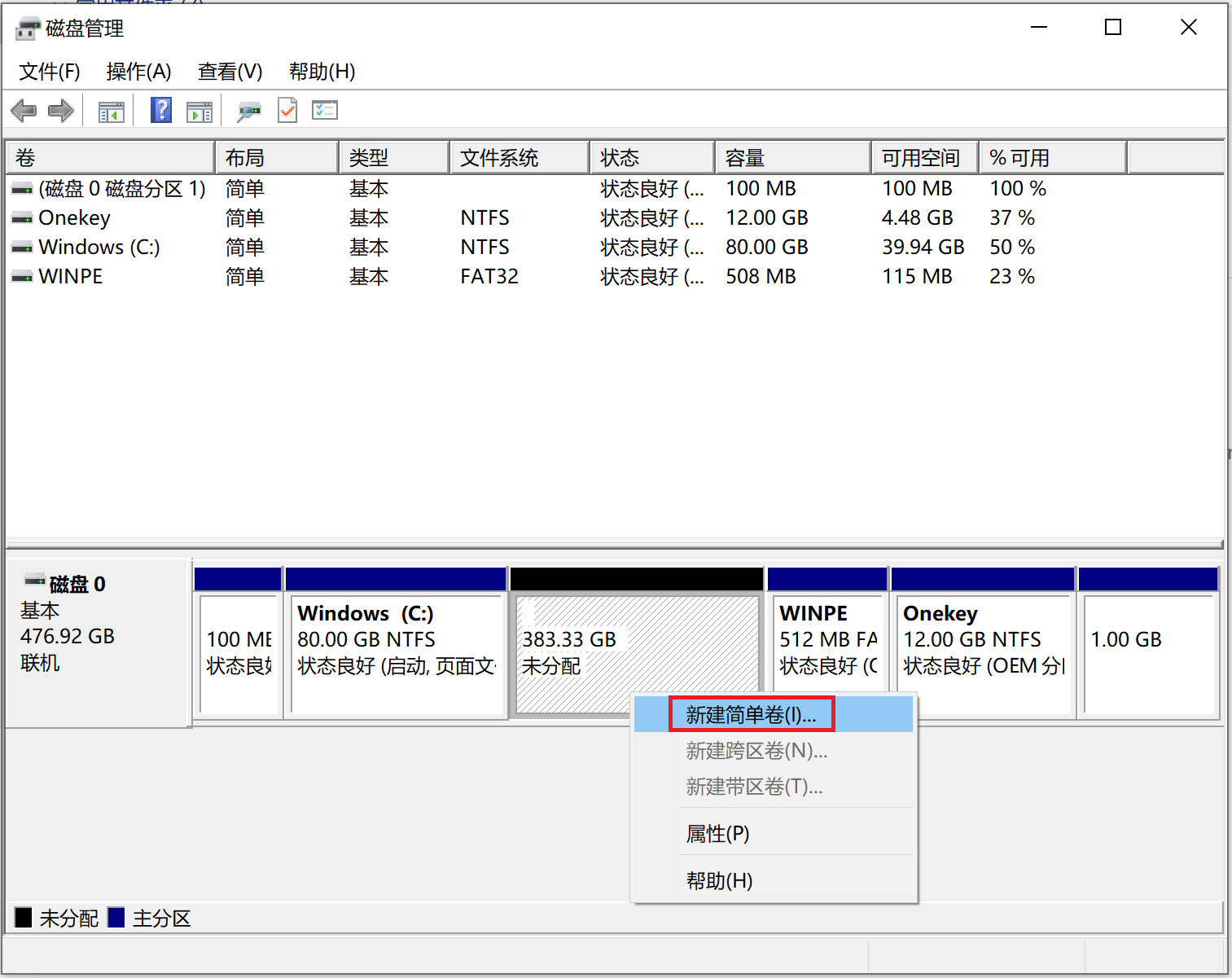The image size is (1232, 978).
Task: Click the blue 主分区 legend swatch
Action: 116,918
